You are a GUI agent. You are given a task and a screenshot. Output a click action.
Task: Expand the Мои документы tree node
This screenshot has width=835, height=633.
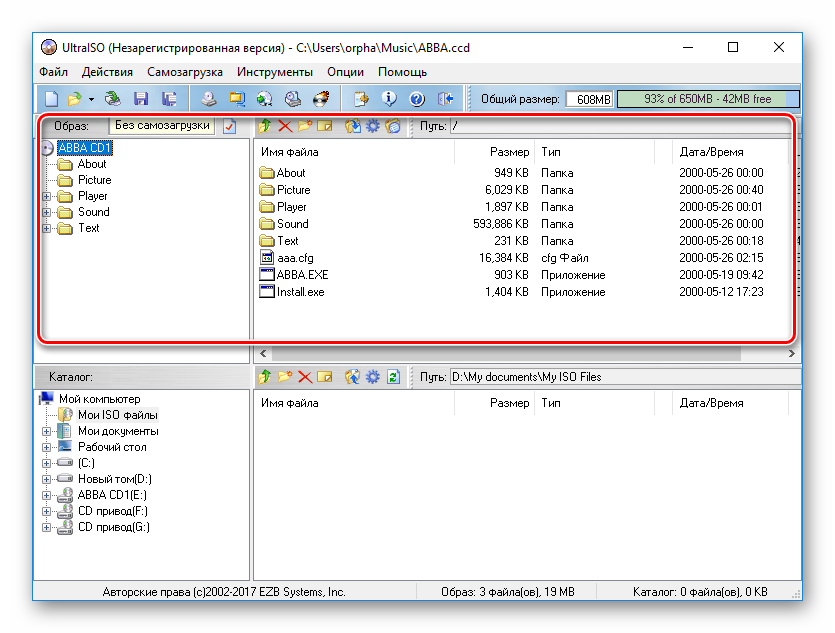pos(46,431)
